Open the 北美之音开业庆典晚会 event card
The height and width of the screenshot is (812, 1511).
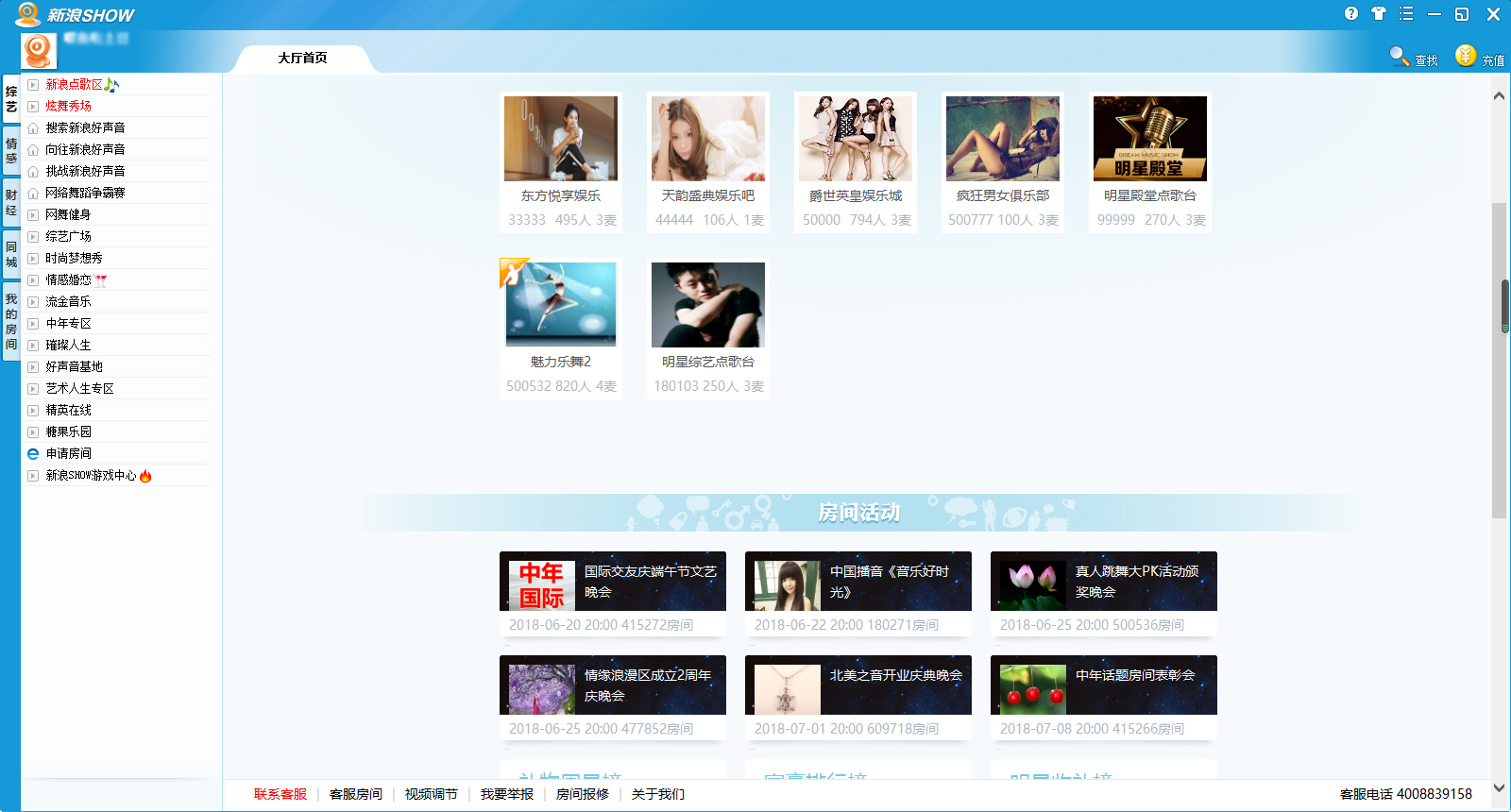tap(857, 685)
